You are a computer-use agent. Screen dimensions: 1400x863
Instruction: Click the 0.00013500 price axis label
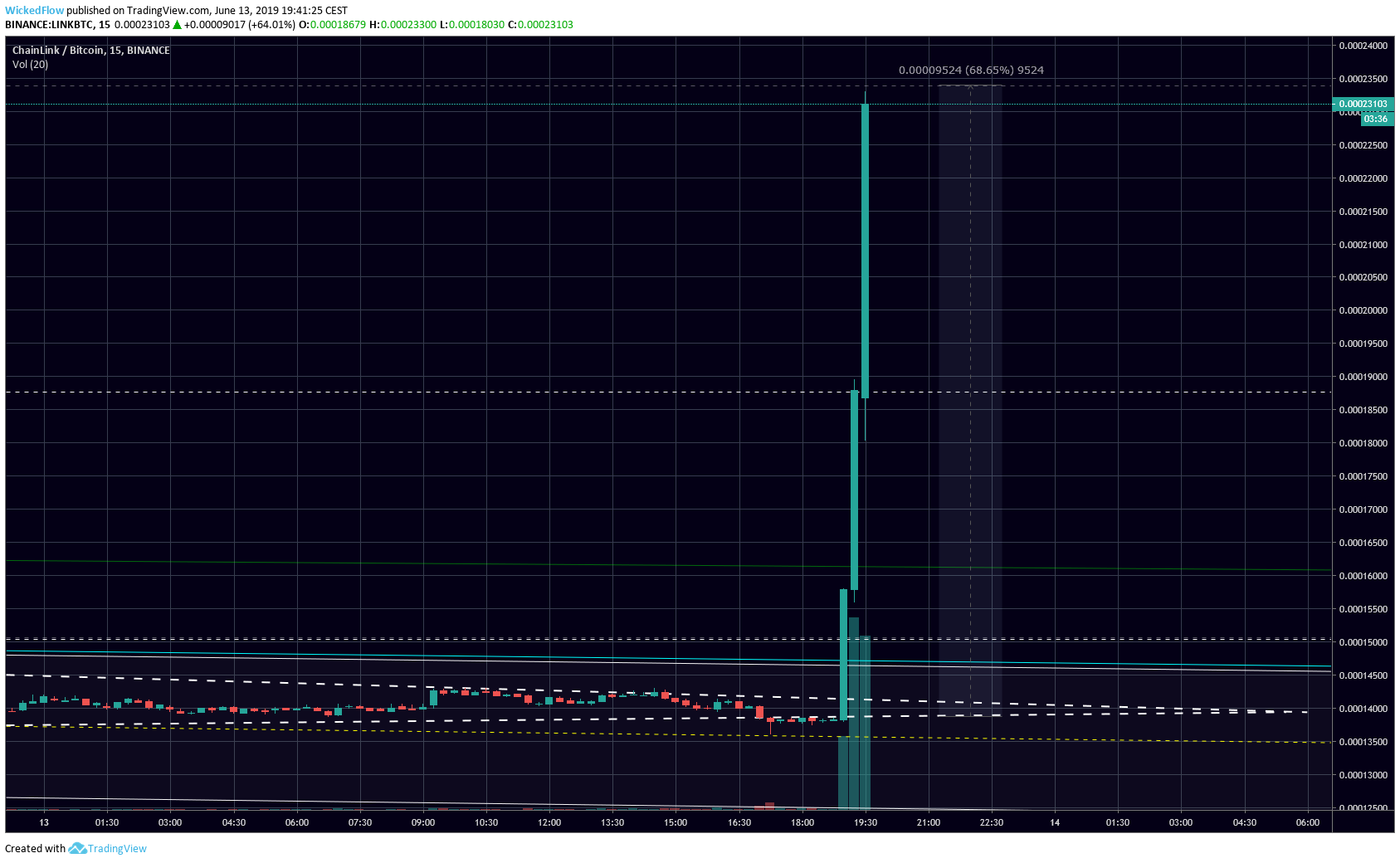tap(1363, 742)
